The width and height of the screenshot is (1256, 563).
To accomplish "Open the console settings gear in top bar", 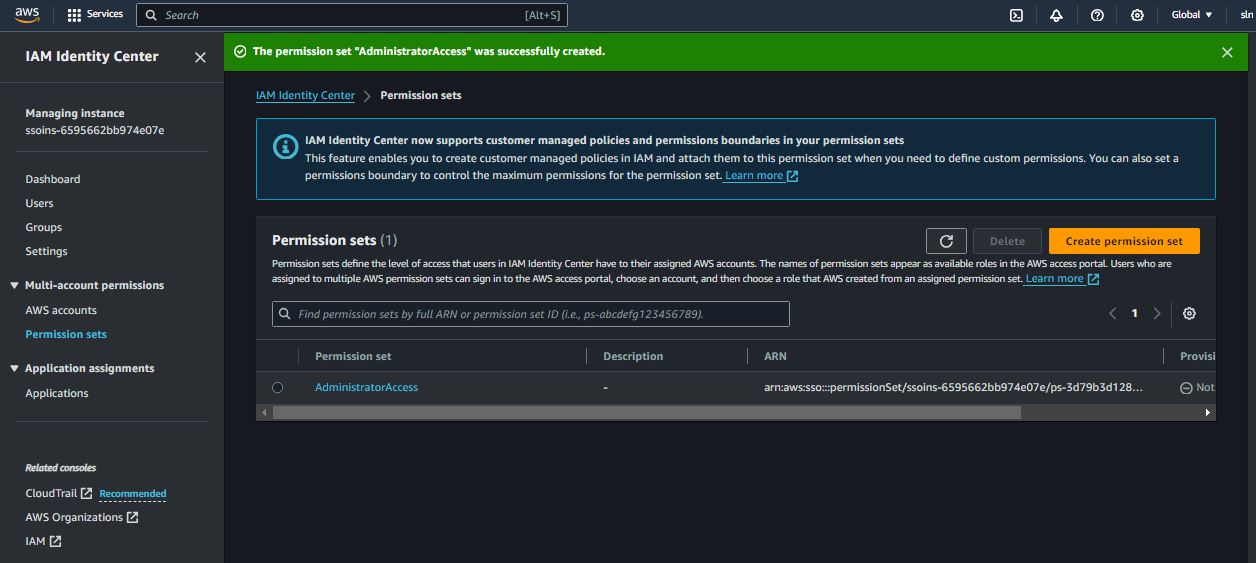I will [1137, 15].
